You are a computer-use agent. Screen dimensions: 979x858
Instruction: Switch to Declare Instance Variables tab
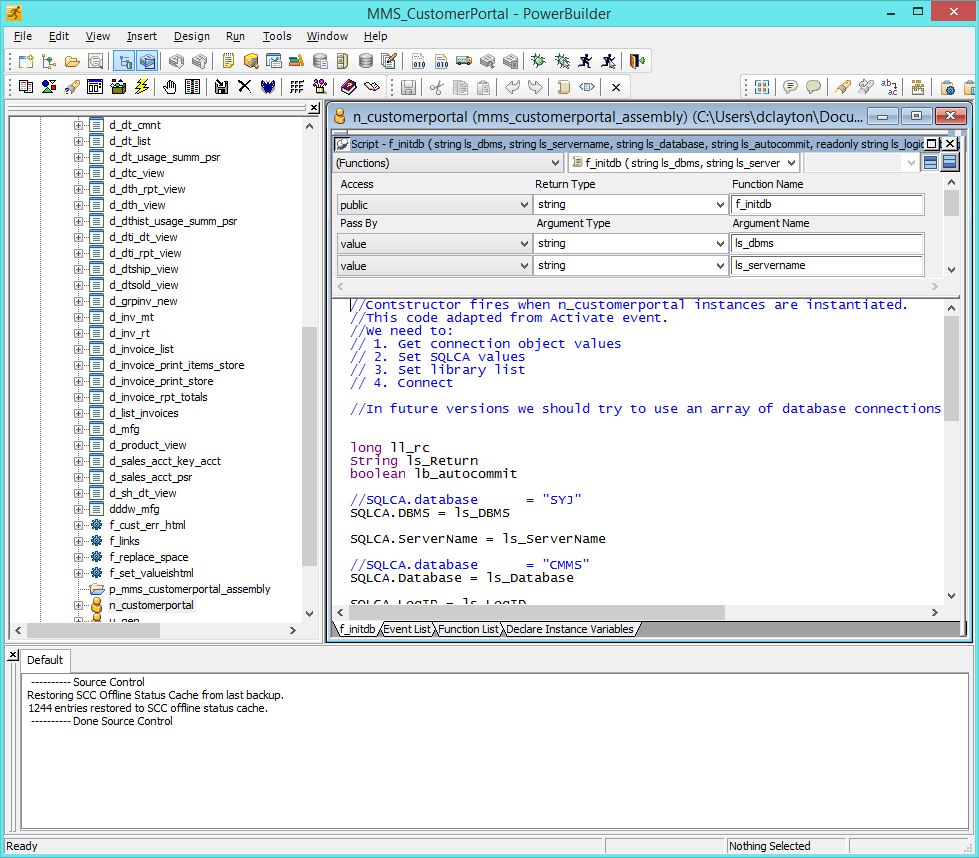tap(569, 629)
